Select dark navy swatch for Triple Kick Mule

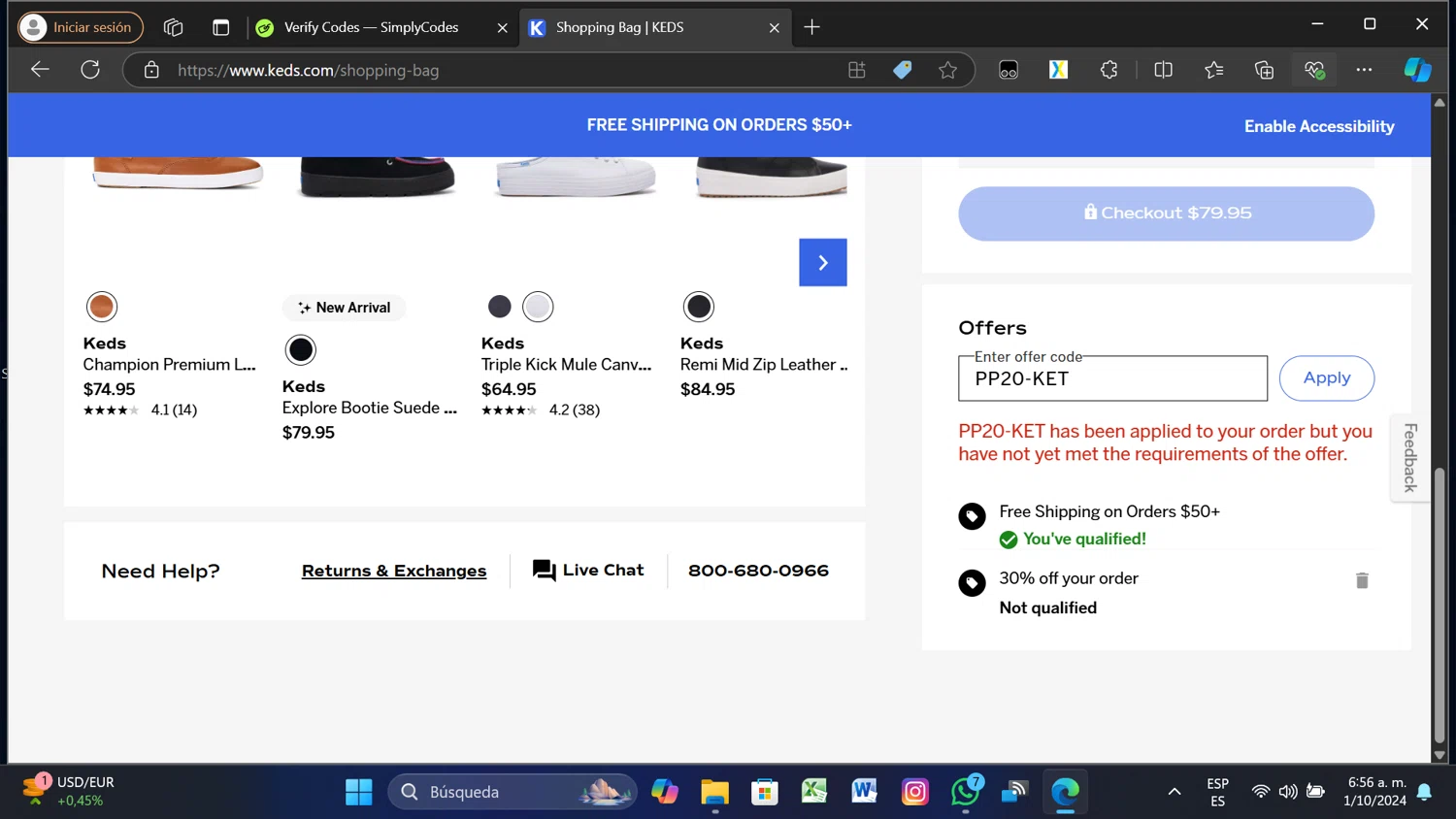pyautogui.click(x=499, y=307)
